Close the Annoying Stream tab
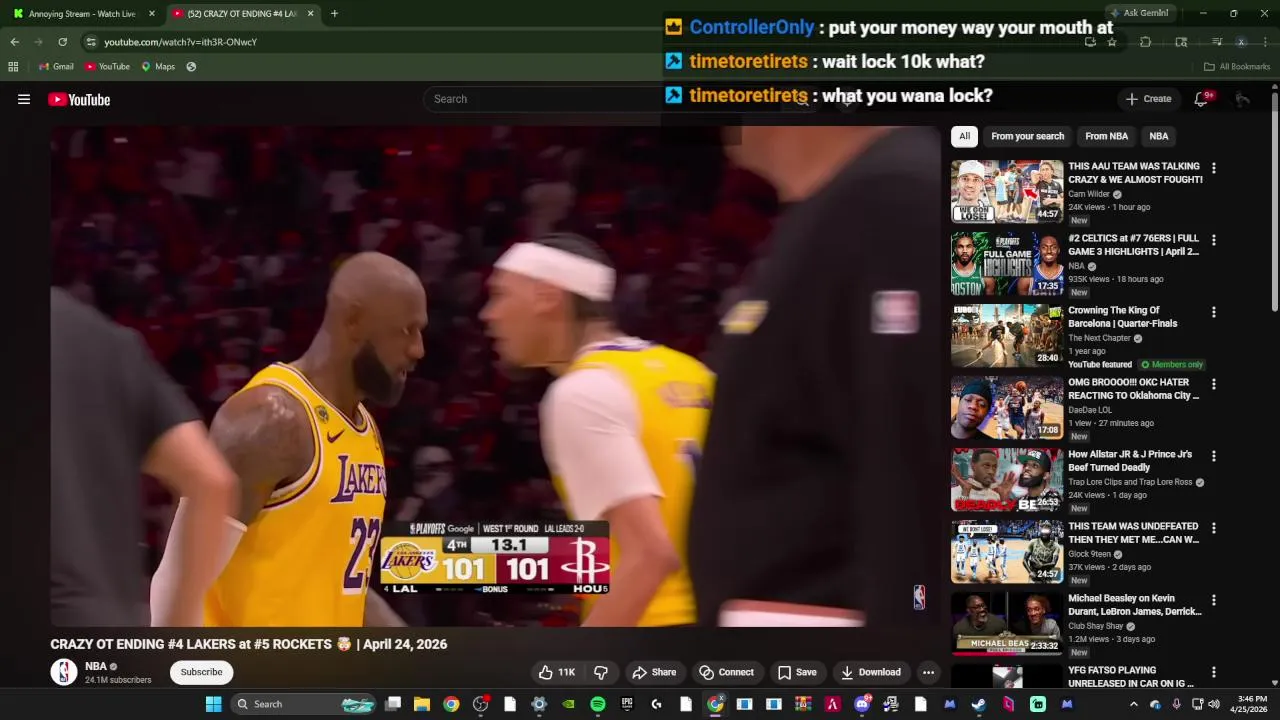This screenshot has height=720, width=1280. pos(152,13)
